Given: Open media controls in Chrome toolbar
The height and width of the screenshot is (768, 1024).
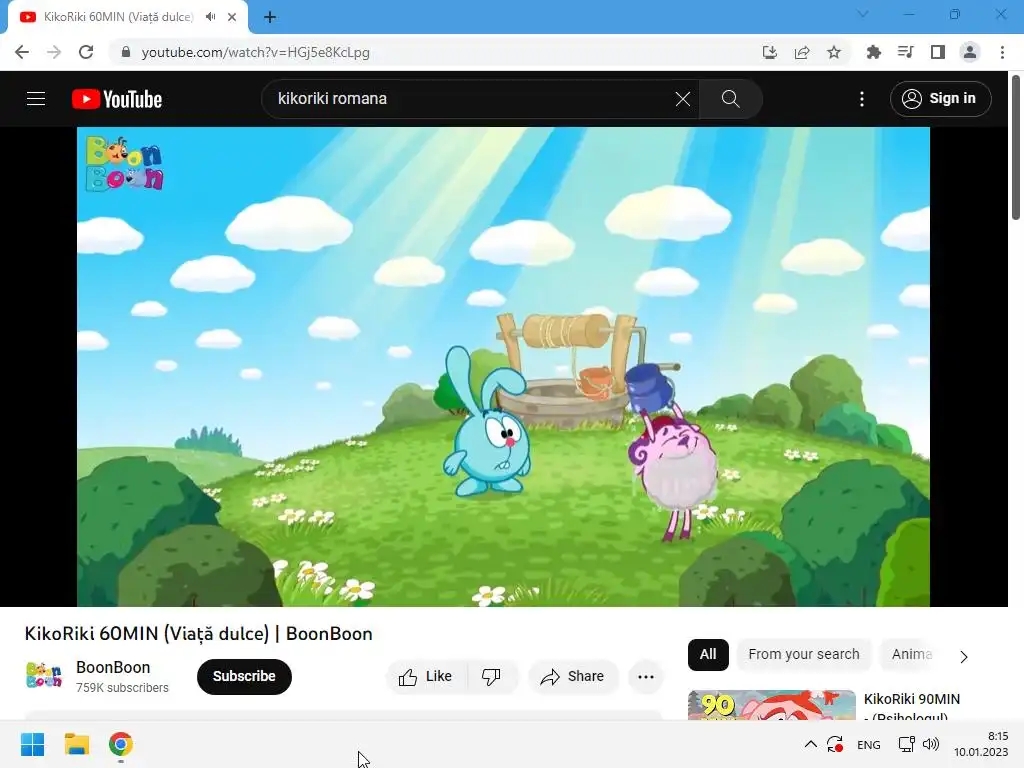Looking at the screenshot, I should click(x=905, y=52).
